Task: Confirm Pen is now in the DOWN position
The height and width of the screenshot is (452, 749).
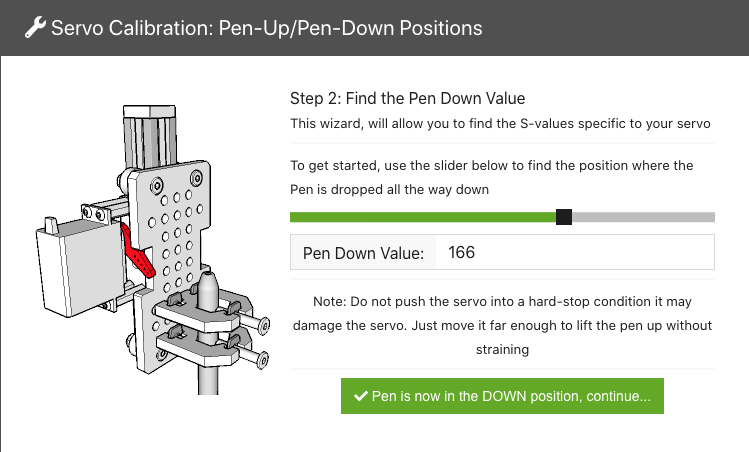Action: [502, 396]
